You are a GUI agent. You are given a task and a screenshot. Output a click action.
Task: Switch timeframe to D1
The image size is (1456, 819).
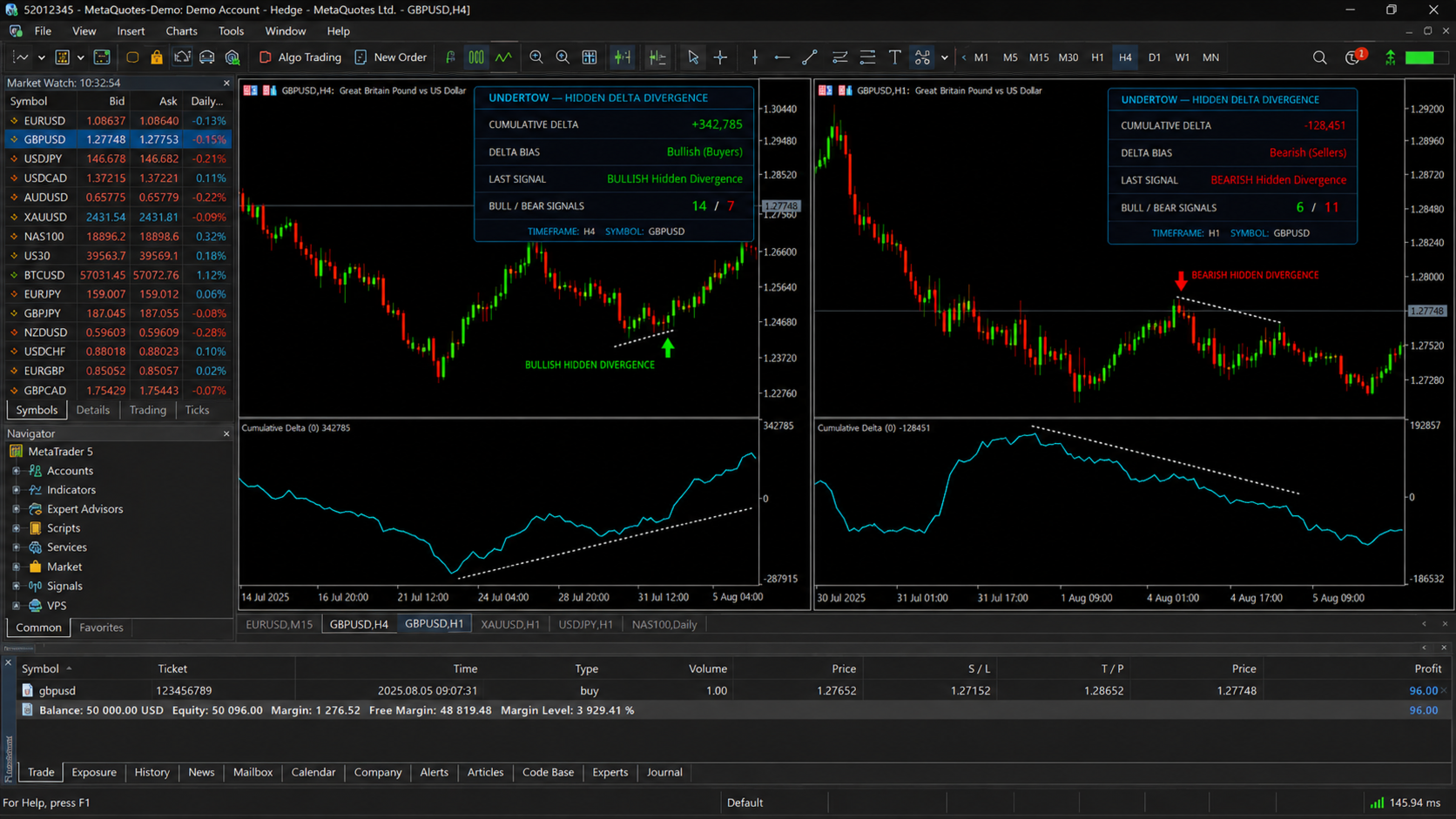point(1155,57)
